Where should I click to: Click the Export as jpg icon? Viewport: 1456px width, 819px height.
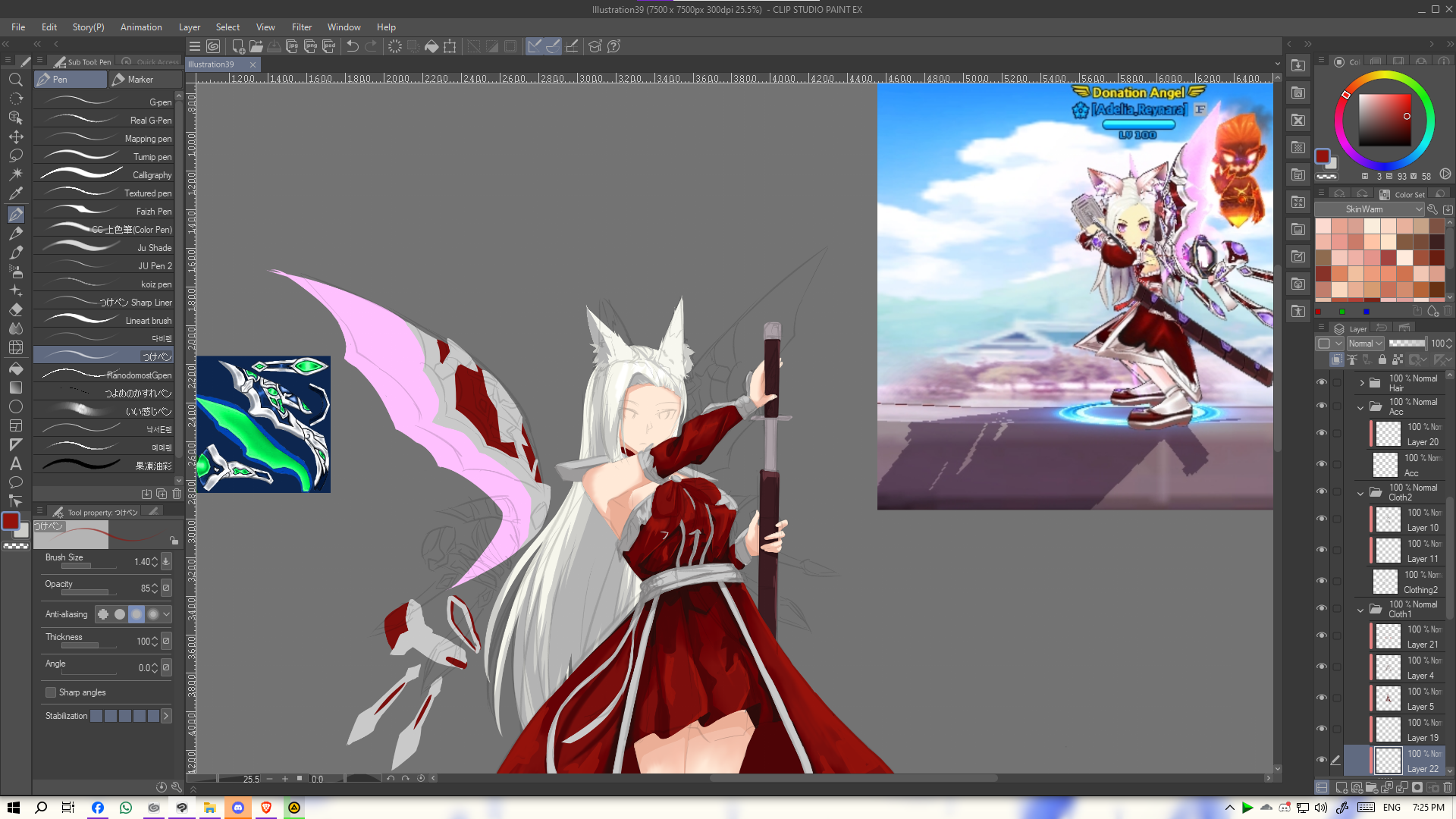pos(292,46)
